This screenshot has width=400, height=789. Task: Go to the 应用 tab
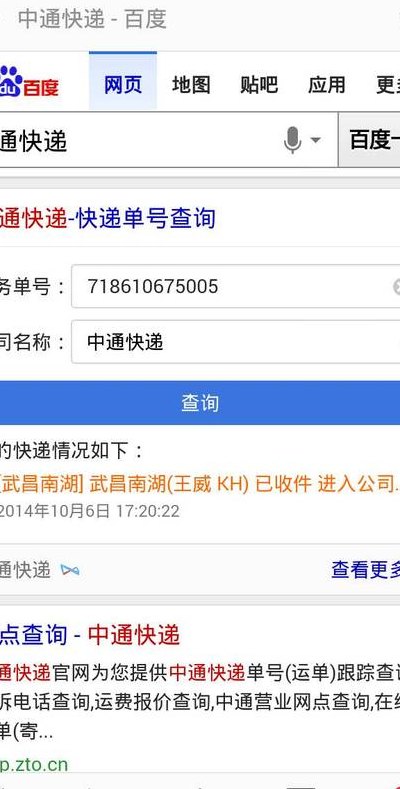tap(327, 85)
